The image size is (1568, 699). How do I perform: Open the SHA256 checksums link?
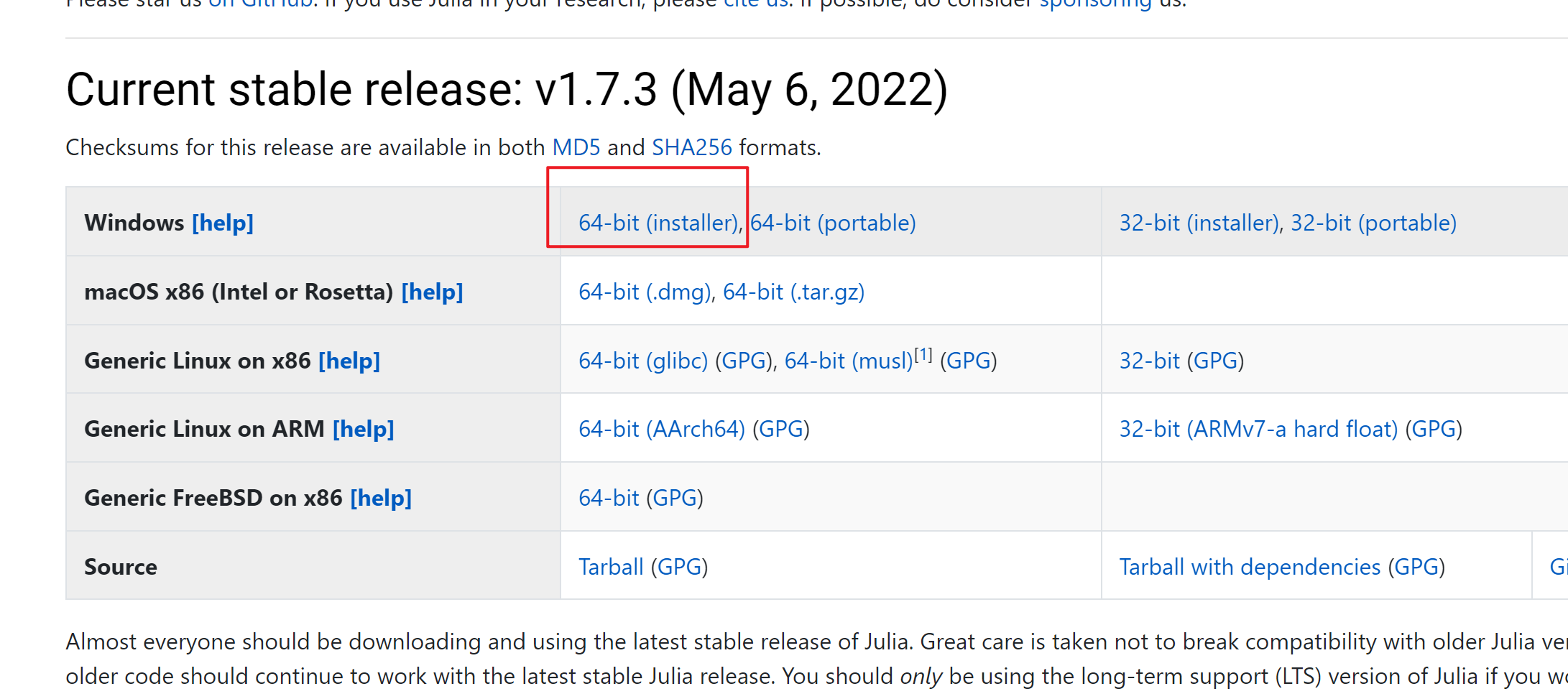click(x=691, y=147)
